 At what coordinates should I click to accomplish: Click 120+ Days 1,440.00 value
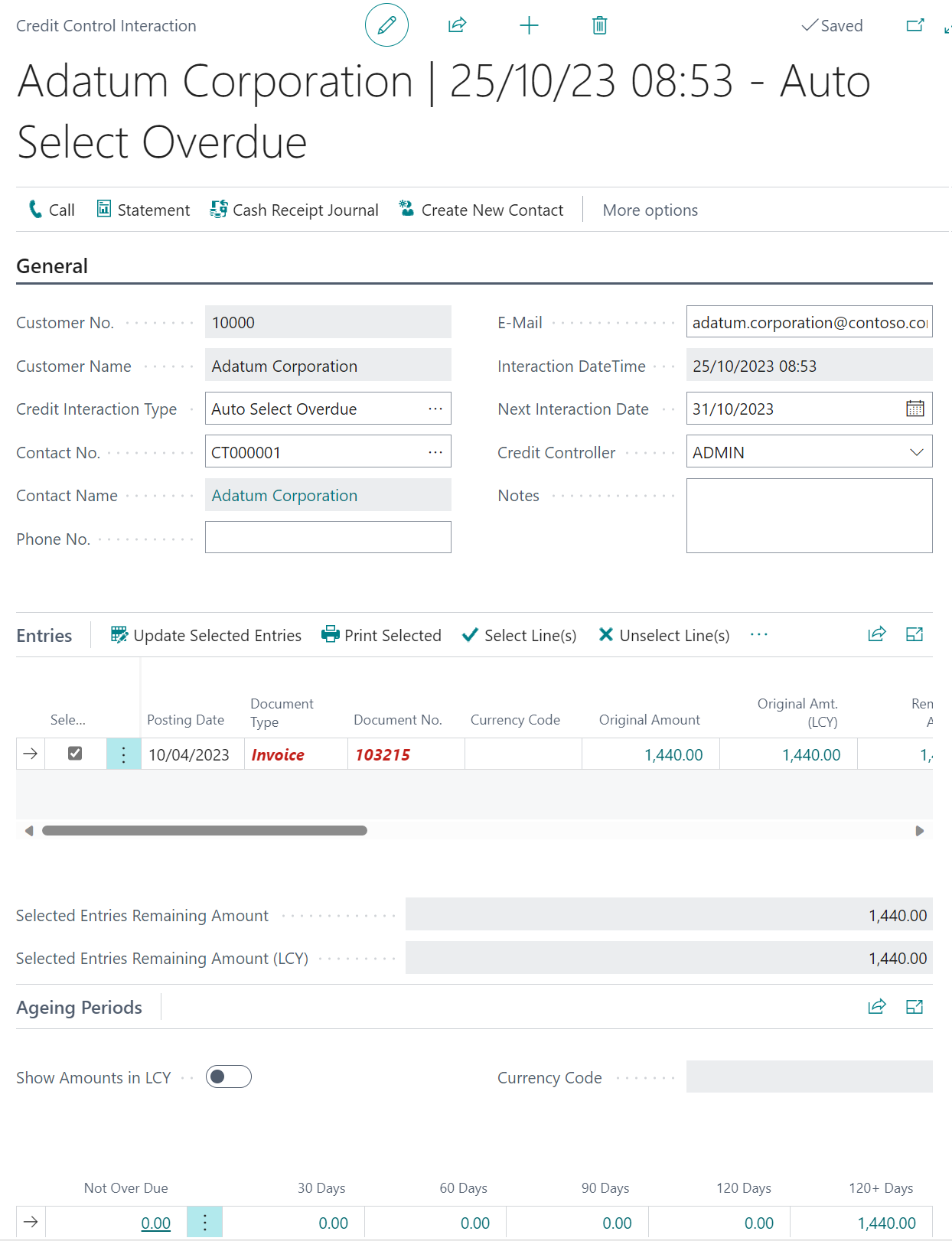click(x=886, y=1223)
